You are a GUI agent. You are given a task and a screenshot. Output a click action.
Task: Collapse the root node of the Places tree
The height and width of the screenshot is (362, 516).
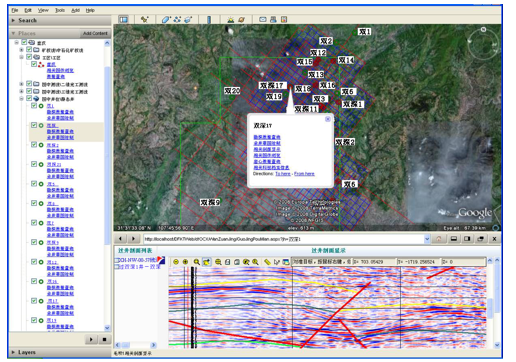[17, 43]
